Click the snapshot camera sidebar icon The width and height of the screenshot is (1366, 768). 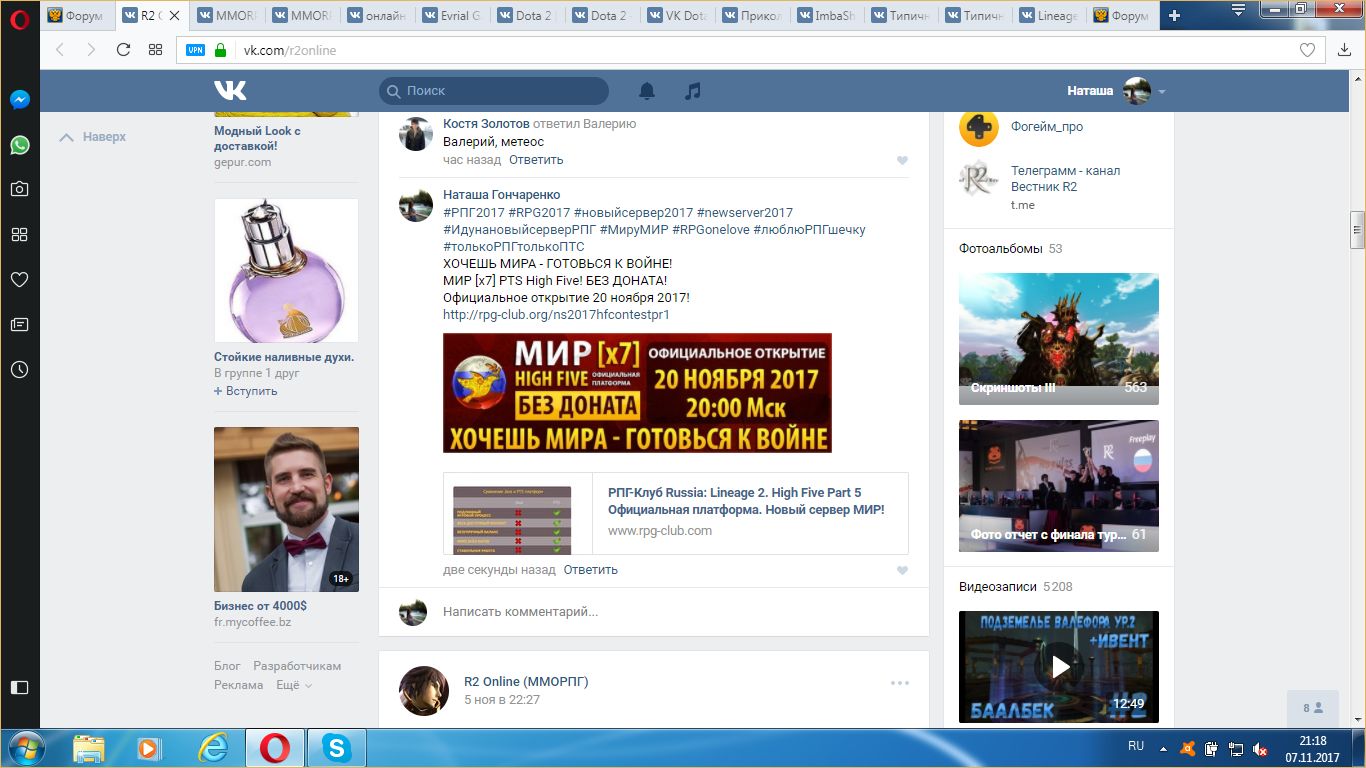[x=19, y=189]
